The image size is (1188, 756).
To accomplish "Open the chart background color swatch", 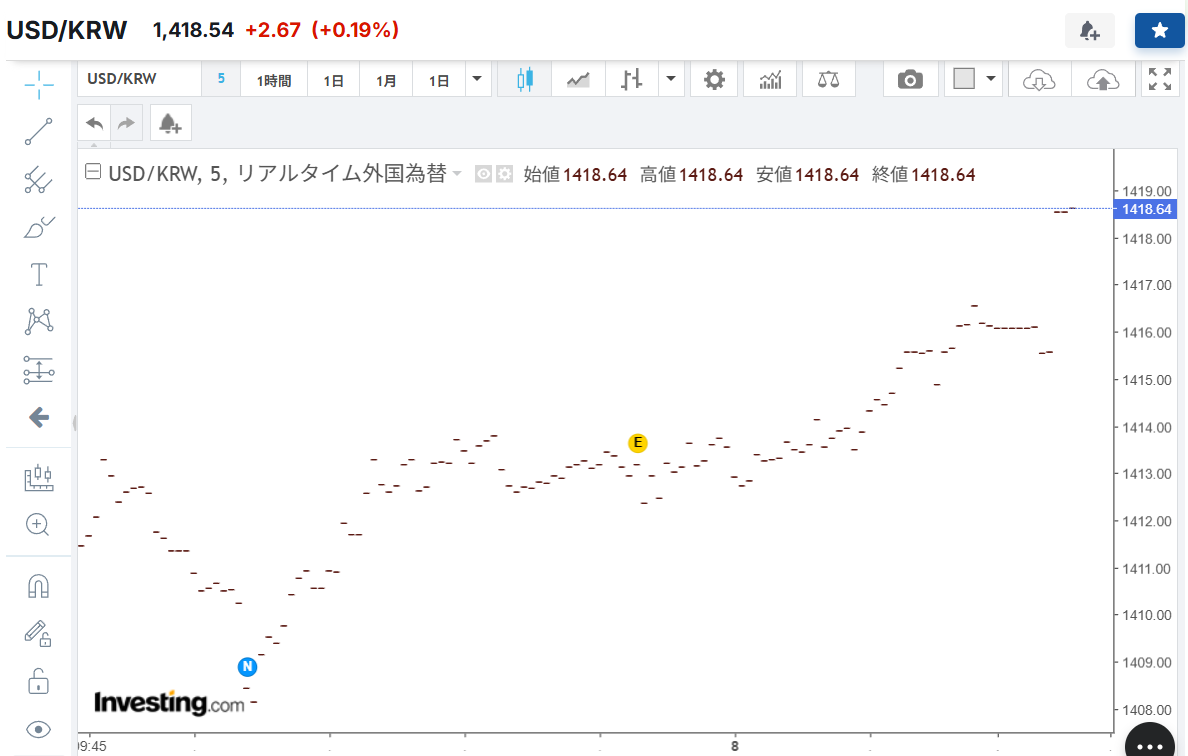I will 964,80.
